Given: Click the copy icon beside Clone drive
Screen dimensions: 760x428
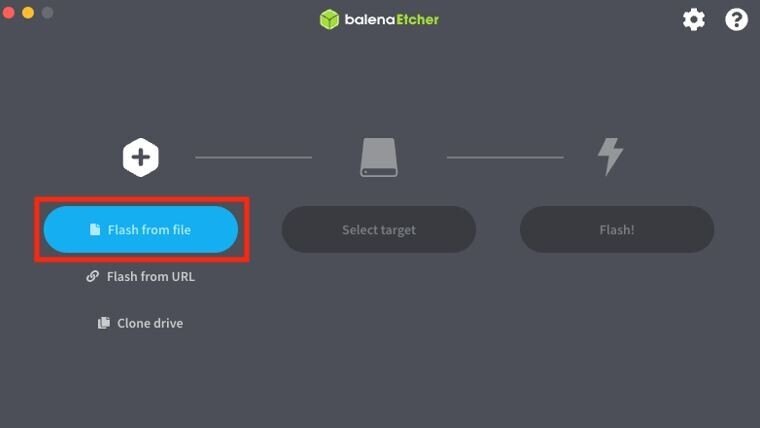Looking at the screenshot, I should tap(104, 323).
